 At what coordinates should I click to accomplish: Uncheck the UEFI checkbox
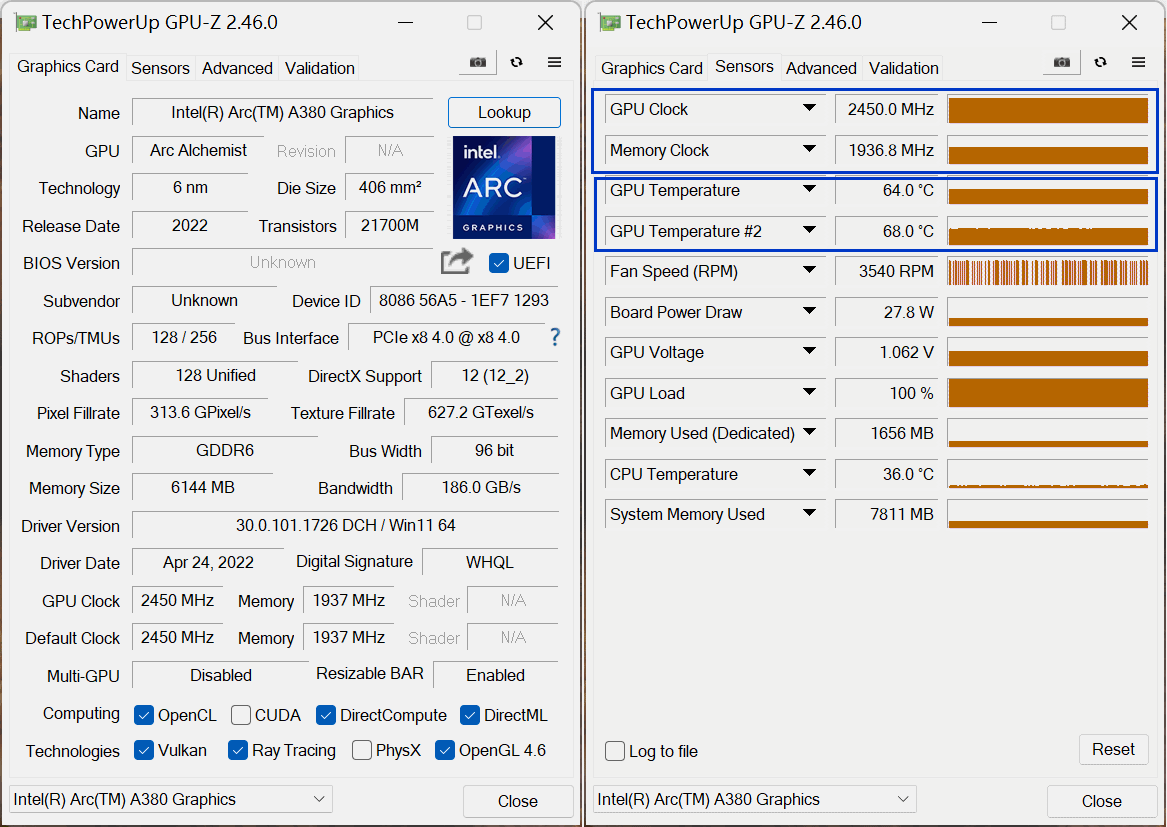tap(497, 262)
